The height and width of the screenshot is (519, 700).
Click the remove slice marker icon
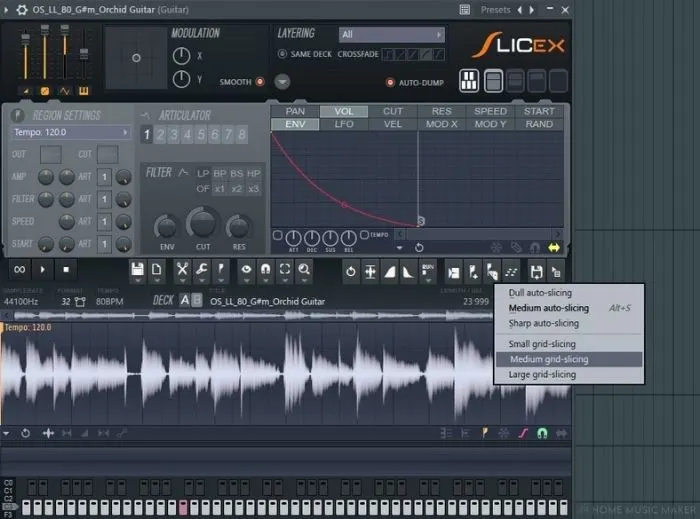click(x=454, y=272)
